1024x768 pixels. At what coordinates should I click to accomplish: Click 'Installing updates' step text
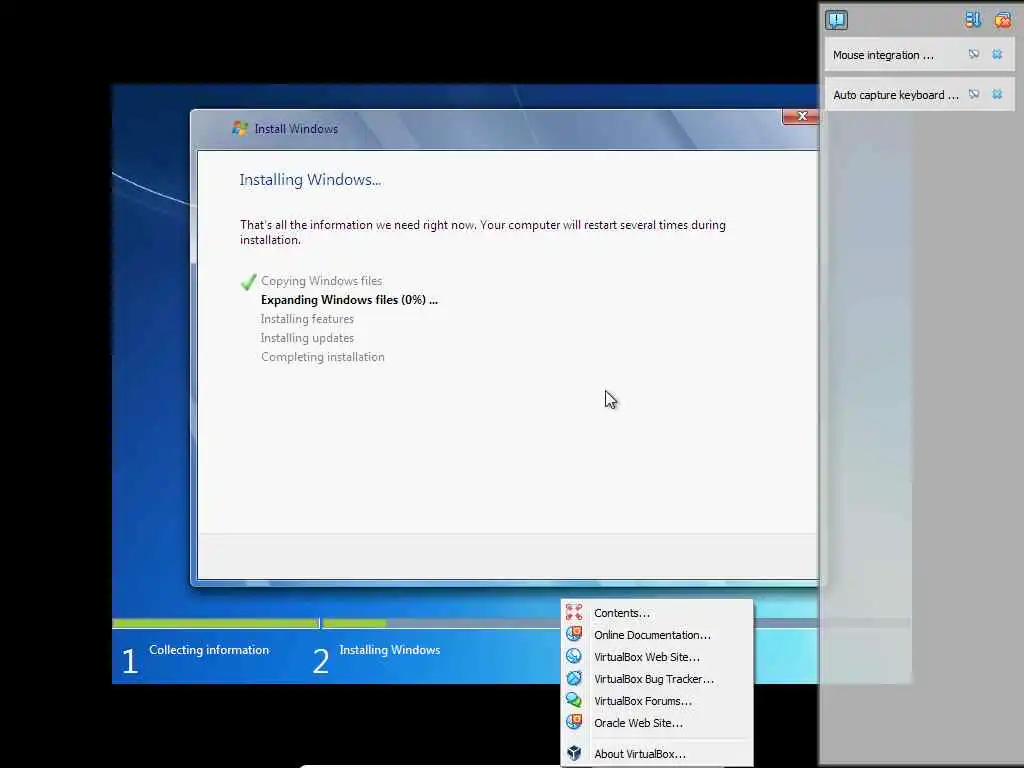(307, 338)
